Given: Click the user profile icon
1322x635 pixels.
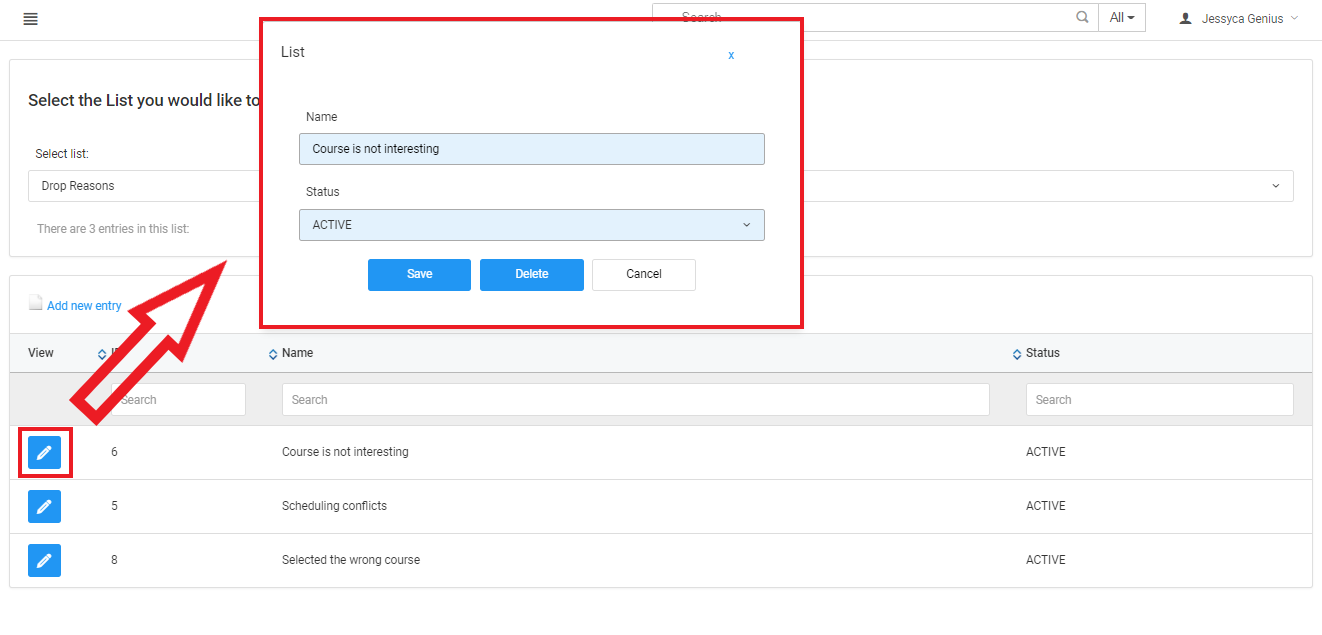Looking at the screenshot, I should [1185, 19].
